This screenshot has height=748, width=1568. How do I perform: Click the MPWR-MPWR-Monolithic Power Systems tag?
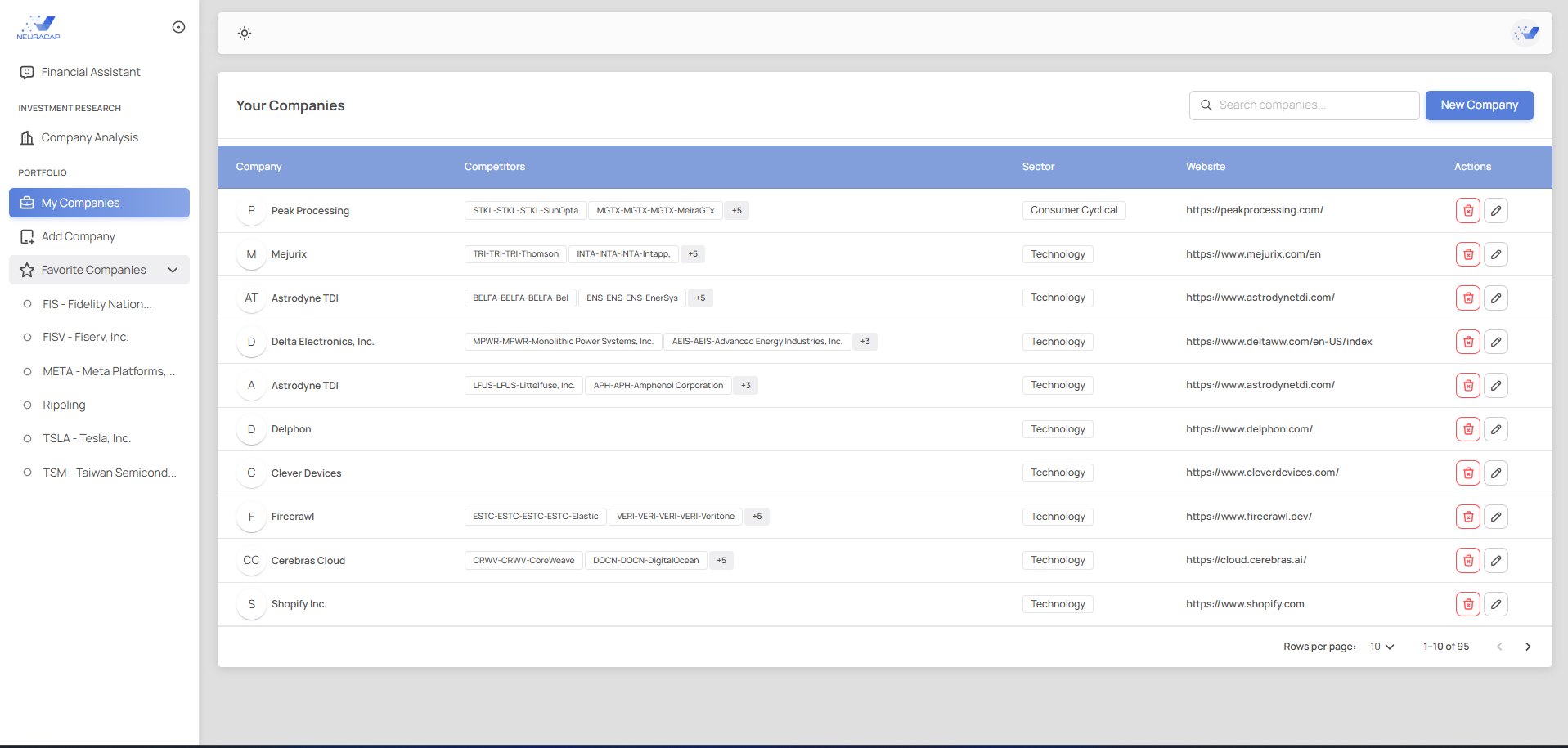click(563, 342)
